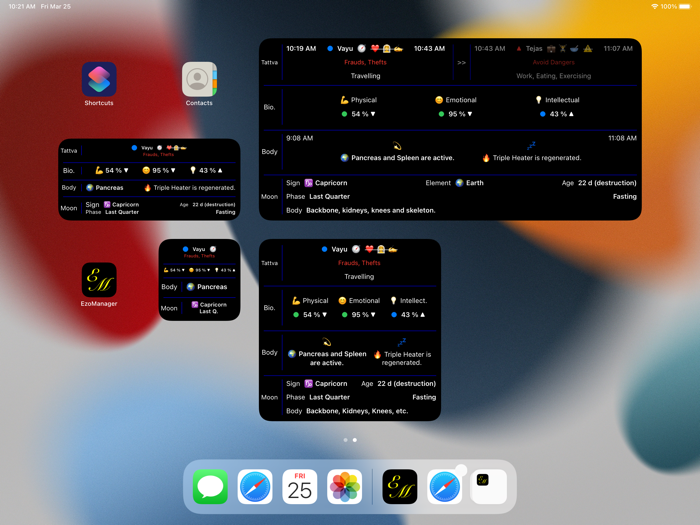Screen dimensions: 700x525
Task: Tap 'Backbone, kidneys, knees and skeleton.' text
Action: (x=371, y=210)
